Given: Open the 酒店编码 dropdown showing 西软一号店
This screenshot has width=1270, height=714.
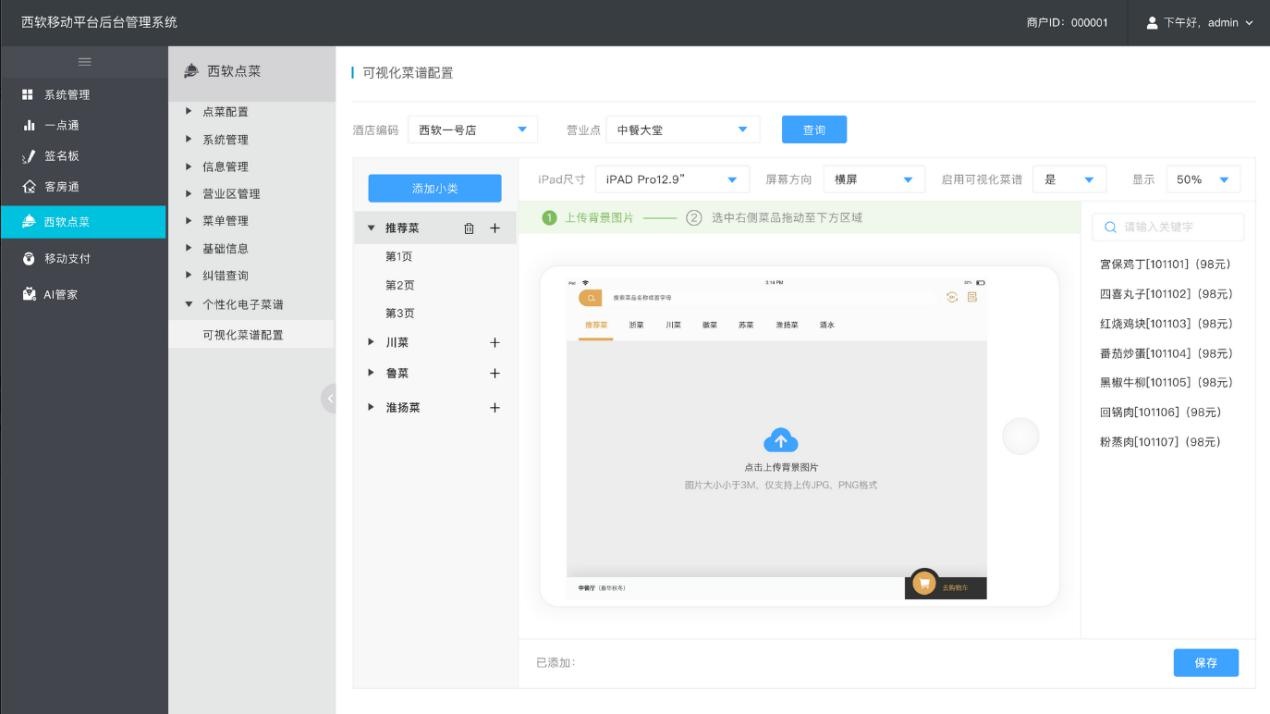Looking at the screenshot, I should [473, 130].
